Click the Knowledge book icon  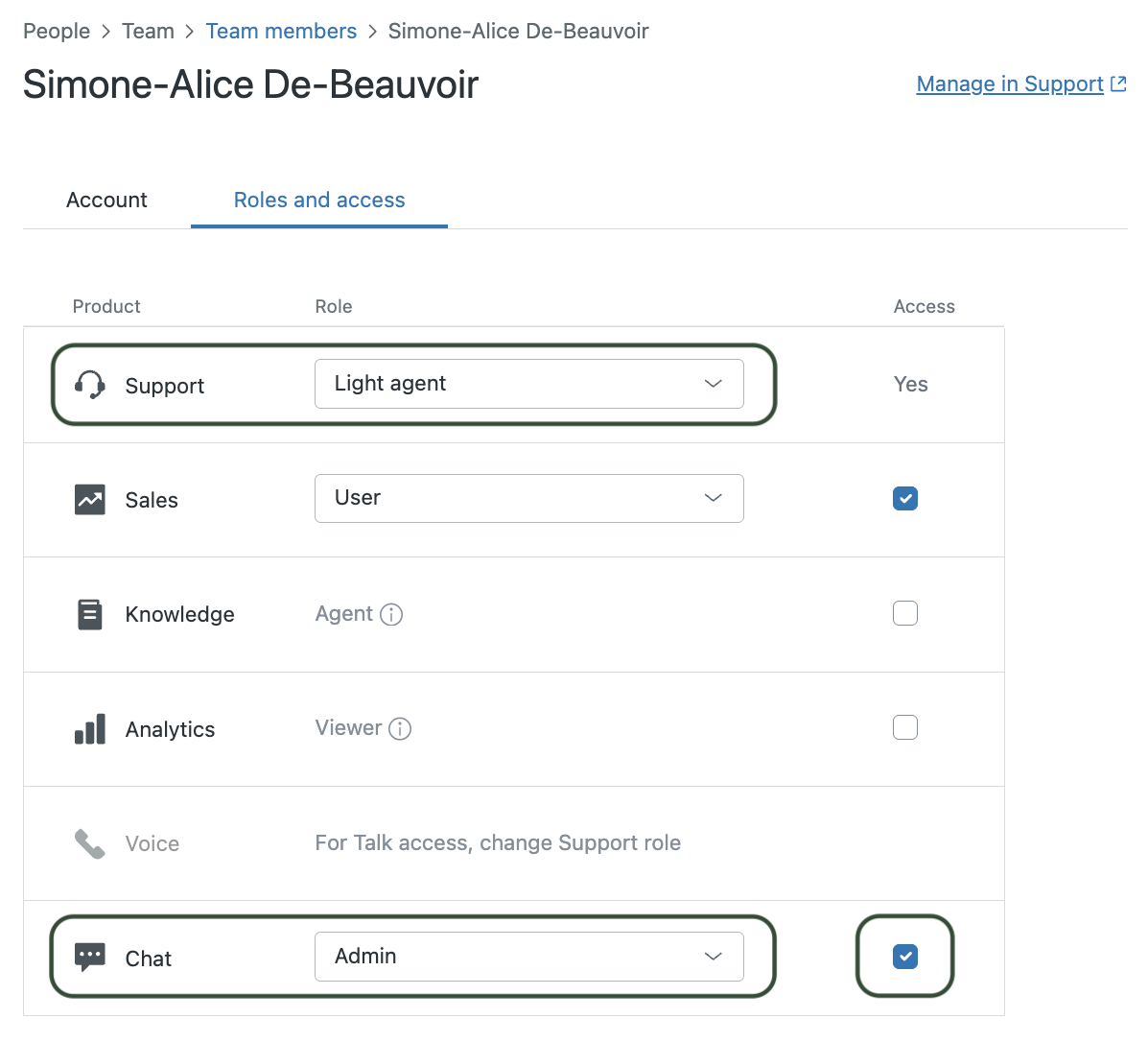[x=89, y=614]
